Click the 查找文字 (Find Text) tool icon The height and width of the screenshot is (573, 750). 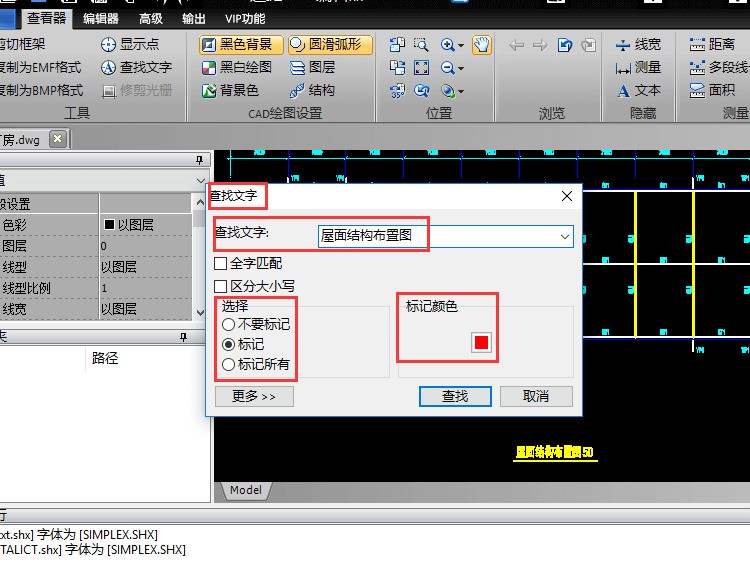click(107, 67)
